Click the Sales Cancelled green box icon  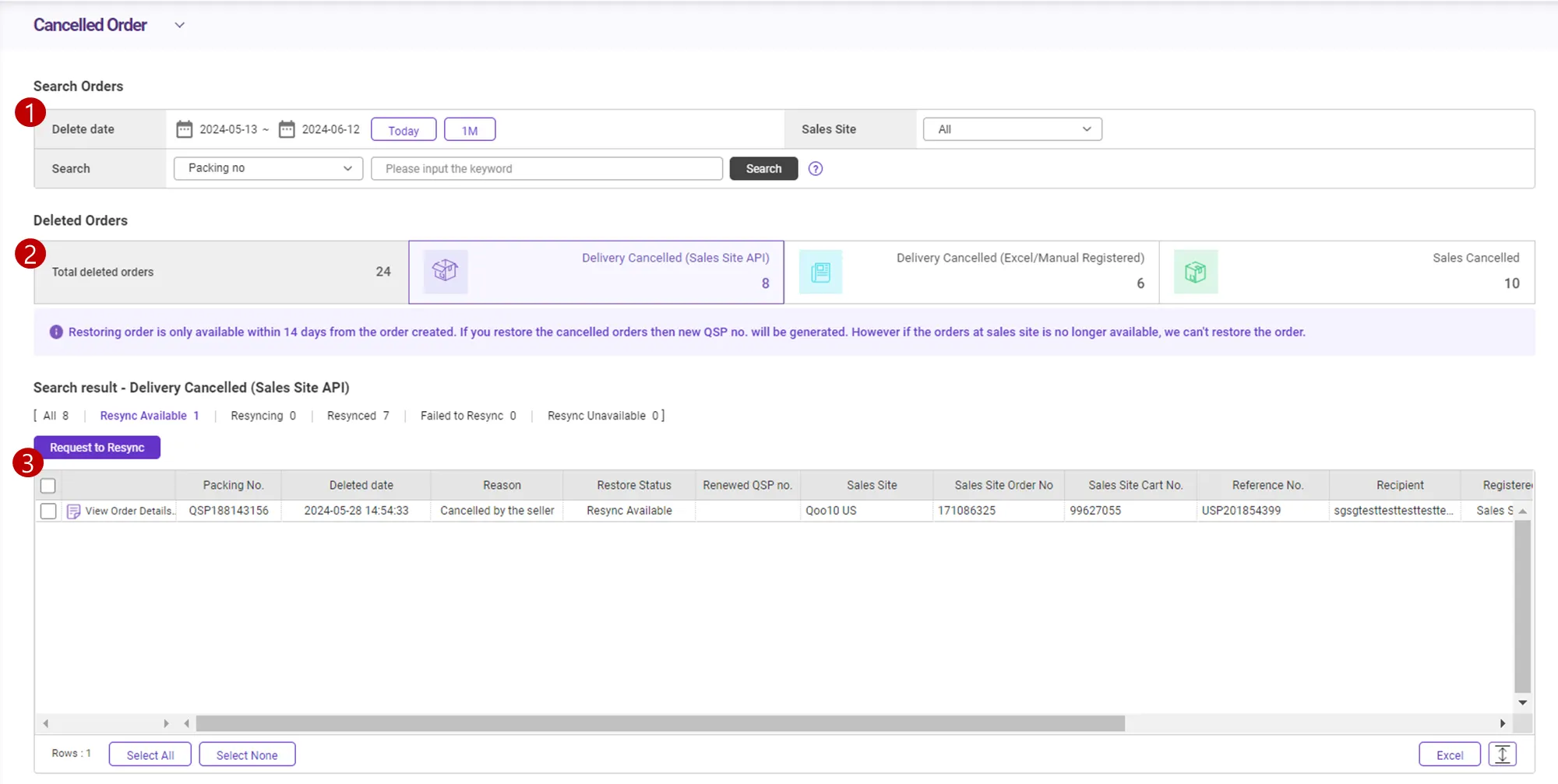tap(1196, 272)
